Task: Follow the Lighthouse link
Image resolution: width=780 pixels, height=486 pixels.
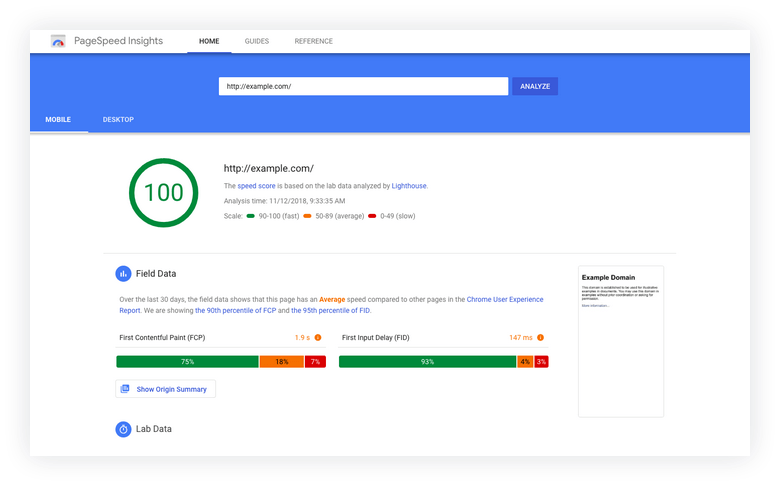Action: [409, 186]
